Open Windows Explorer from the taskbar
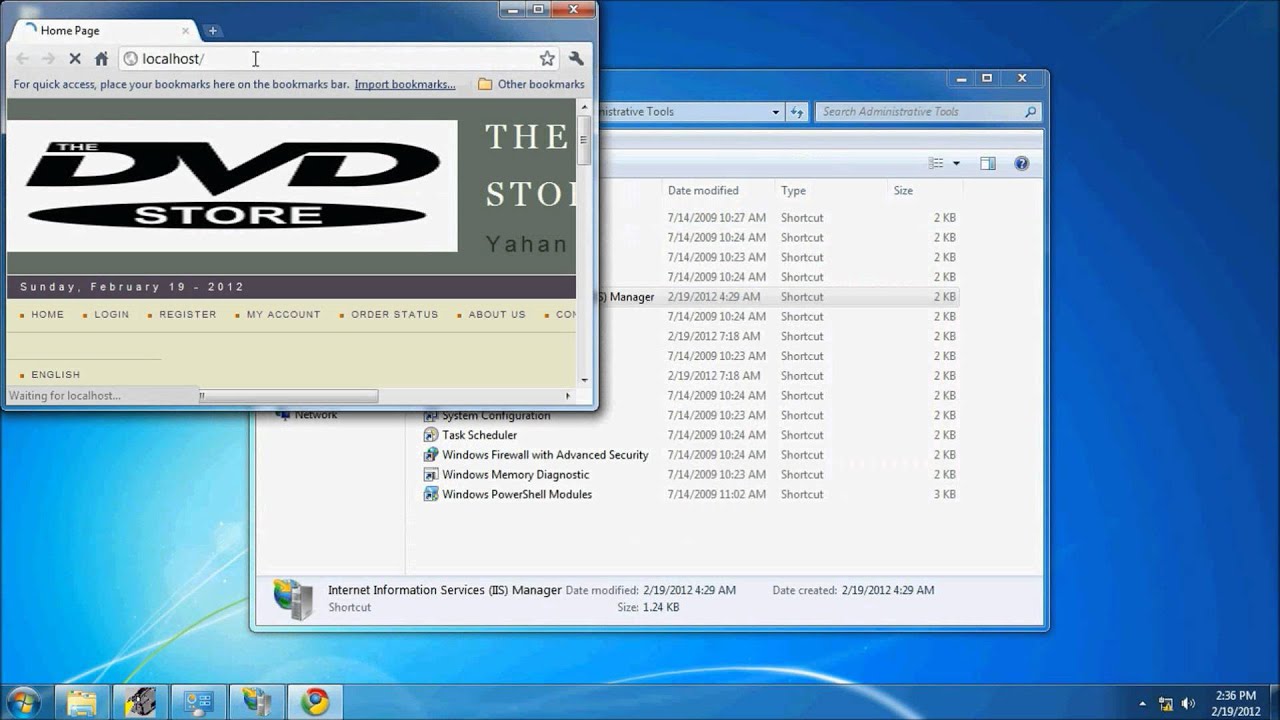The width and height of the screenshot is (1280, 720). pos(82,702)
